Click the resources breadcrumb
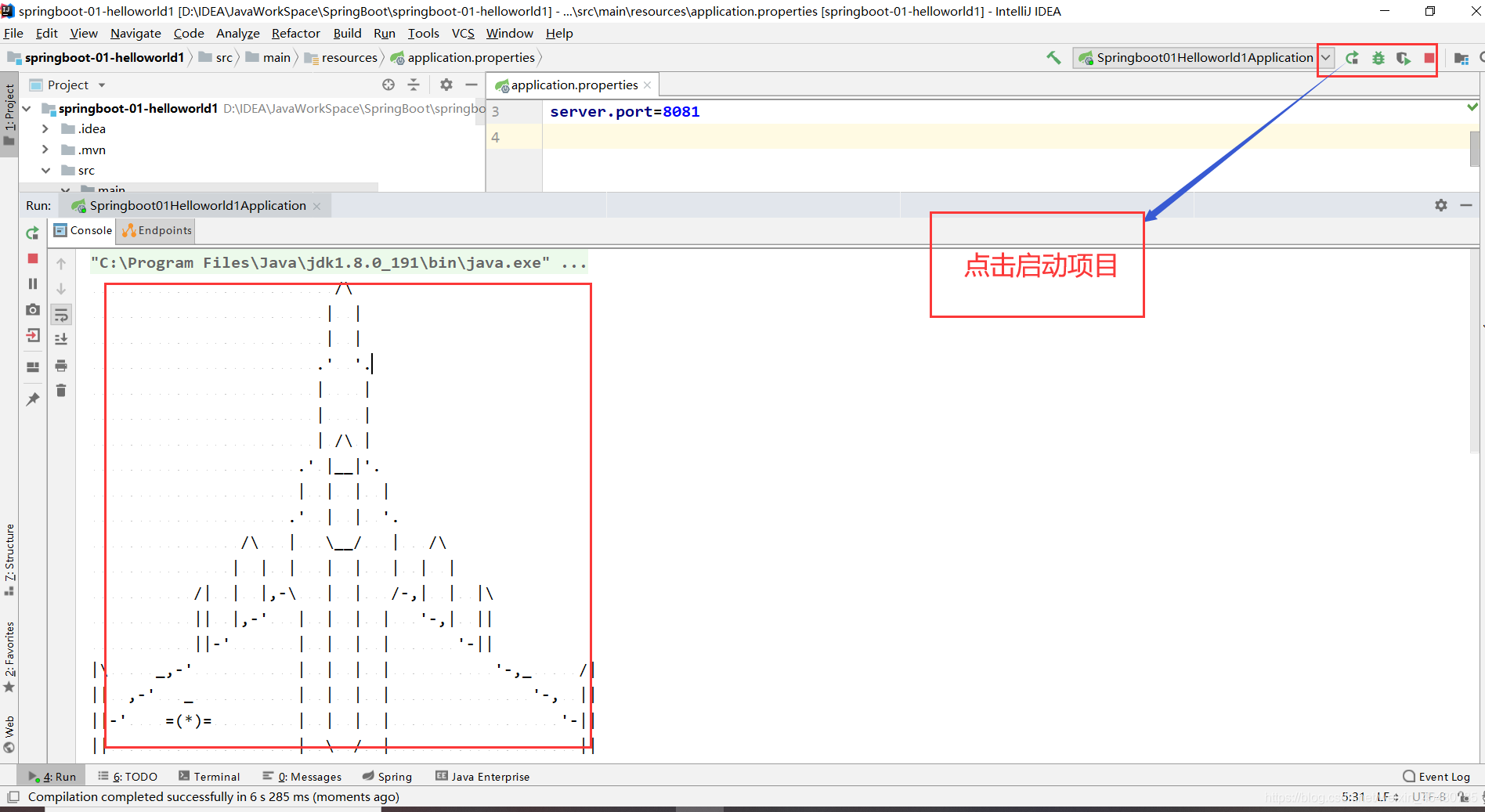The height and width of the screenshot is (812, 1485). point(341,57)
